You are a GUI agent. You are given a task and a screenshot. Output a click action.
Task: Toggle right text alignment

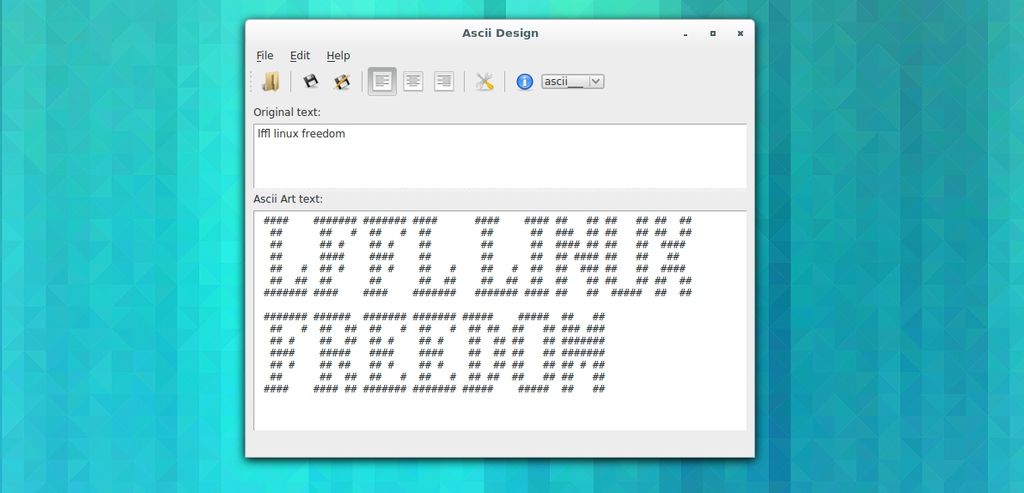coord(443,82)
